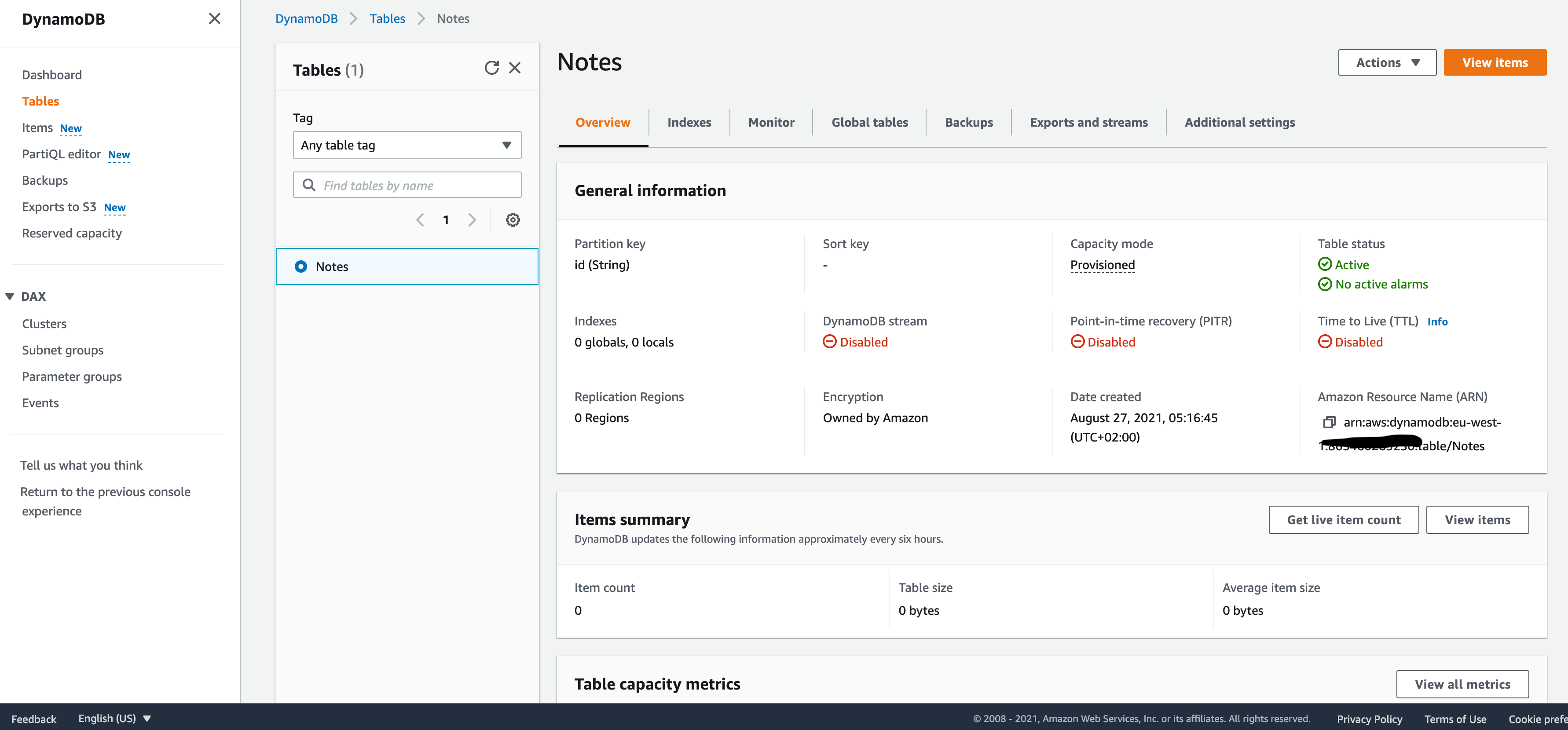Open the table list preferences gear
Viewport: 1568px width, 730px height.
click(x=513, y=219)
